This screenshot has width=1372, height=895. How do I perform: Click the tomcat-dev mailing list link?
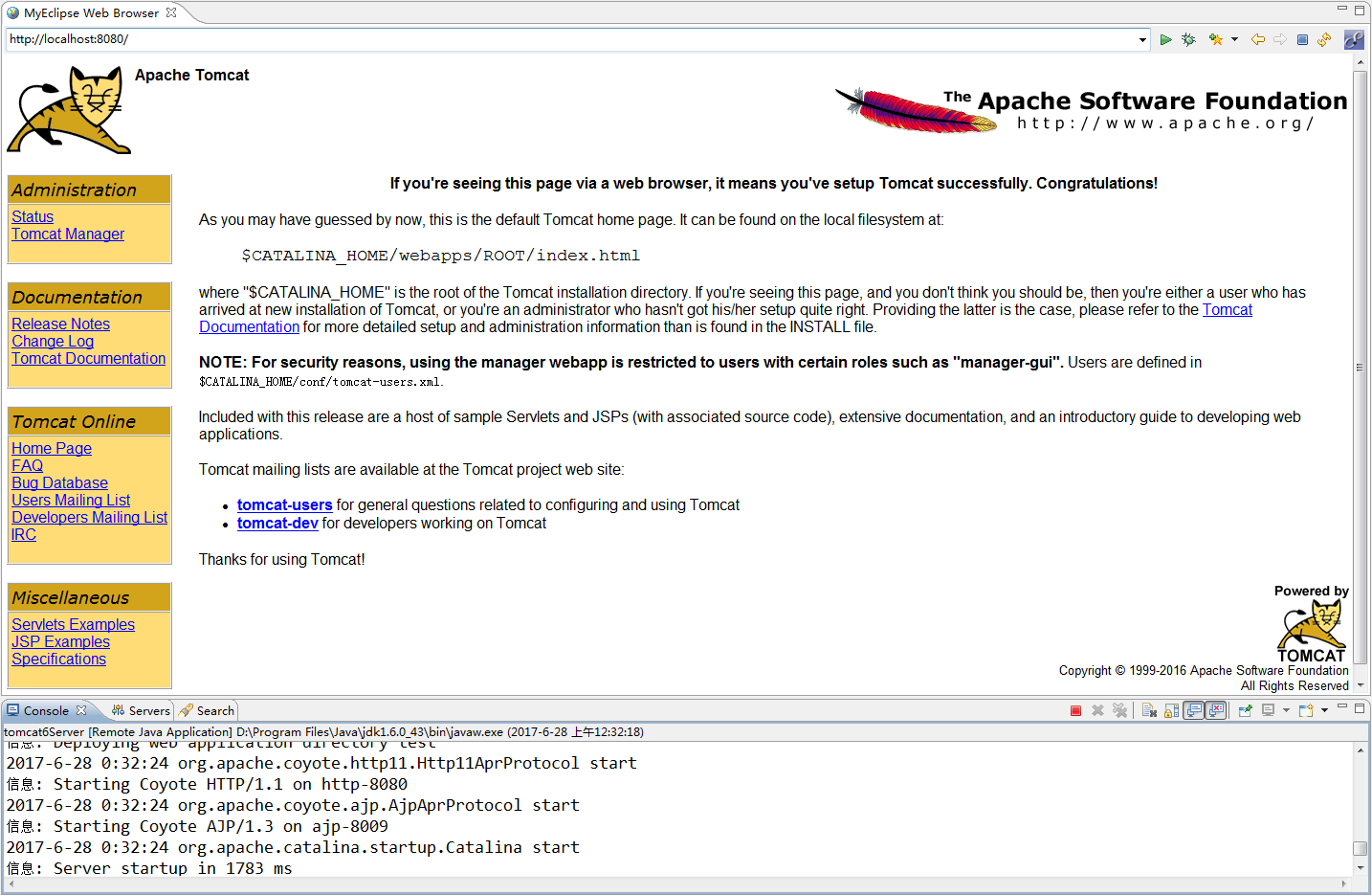277,523
